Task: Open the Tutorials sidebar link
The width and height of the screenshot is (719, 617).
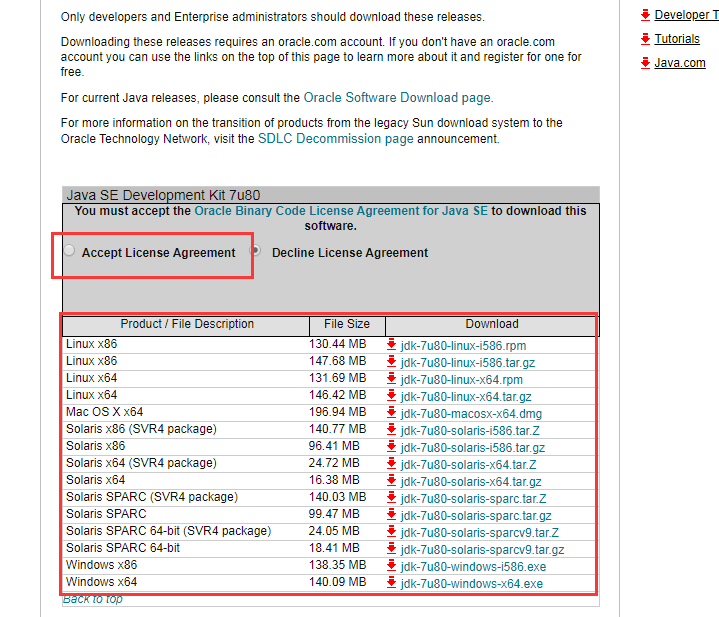Action: tap(677, 39)
